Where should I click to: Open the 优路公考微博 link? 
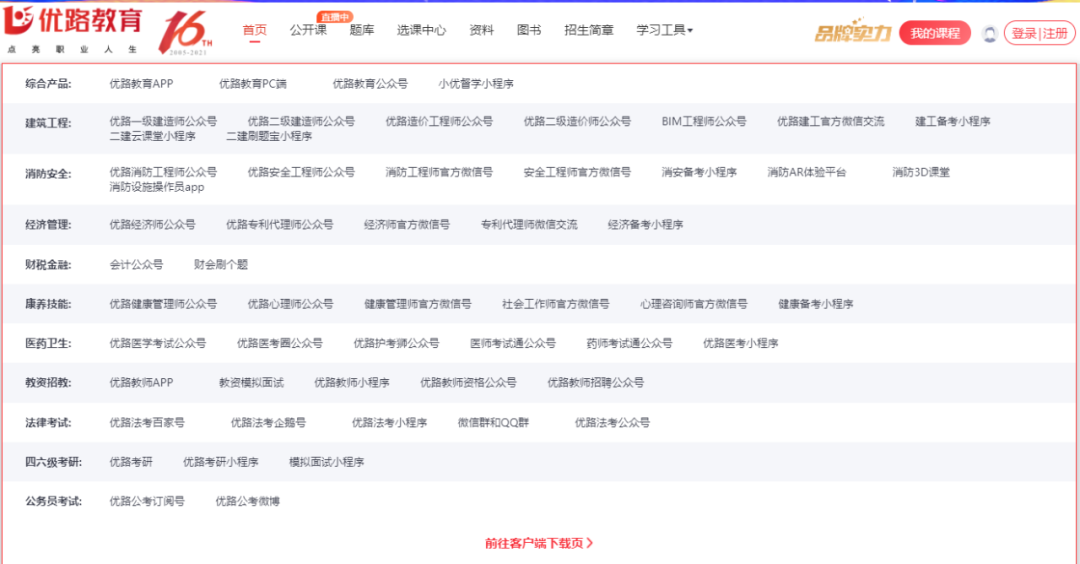(248, 501)
